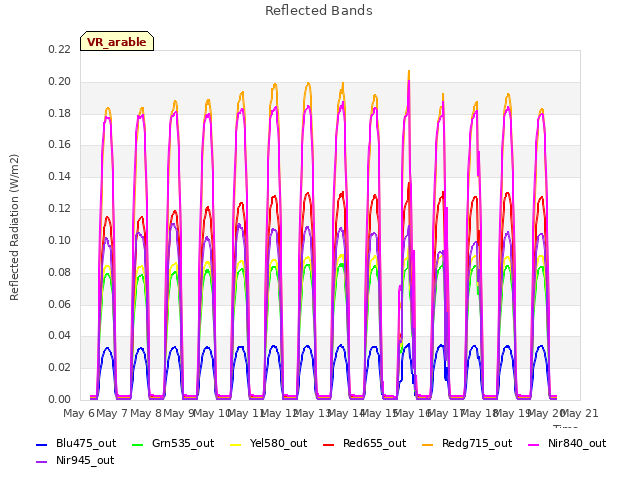This screenshot has width=640, height=480.
Task: Click the May 10 x-axis date label
Action: click(212, 413)
